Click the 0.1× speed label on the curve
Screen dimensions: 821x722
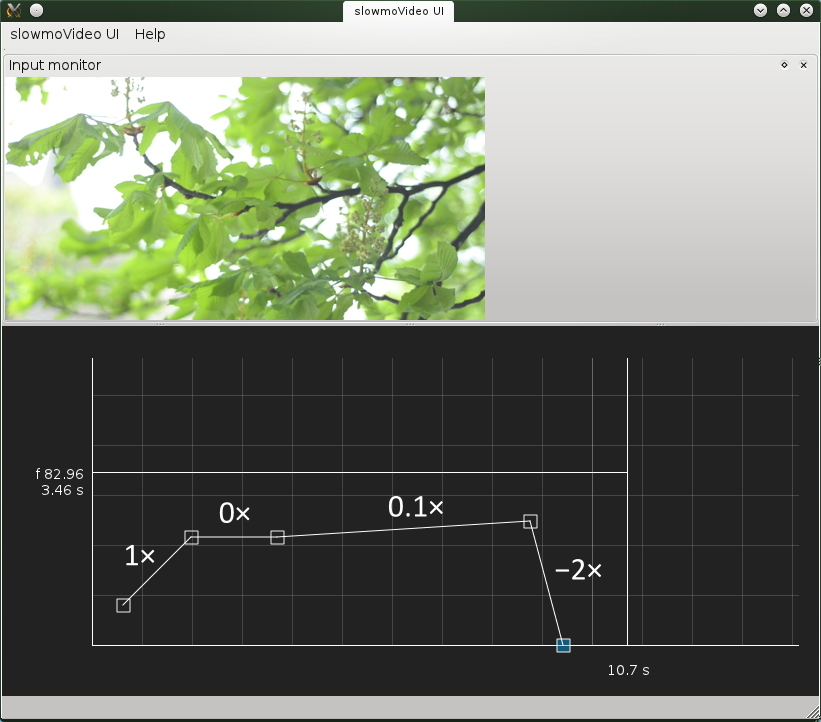tap(414, 507)
